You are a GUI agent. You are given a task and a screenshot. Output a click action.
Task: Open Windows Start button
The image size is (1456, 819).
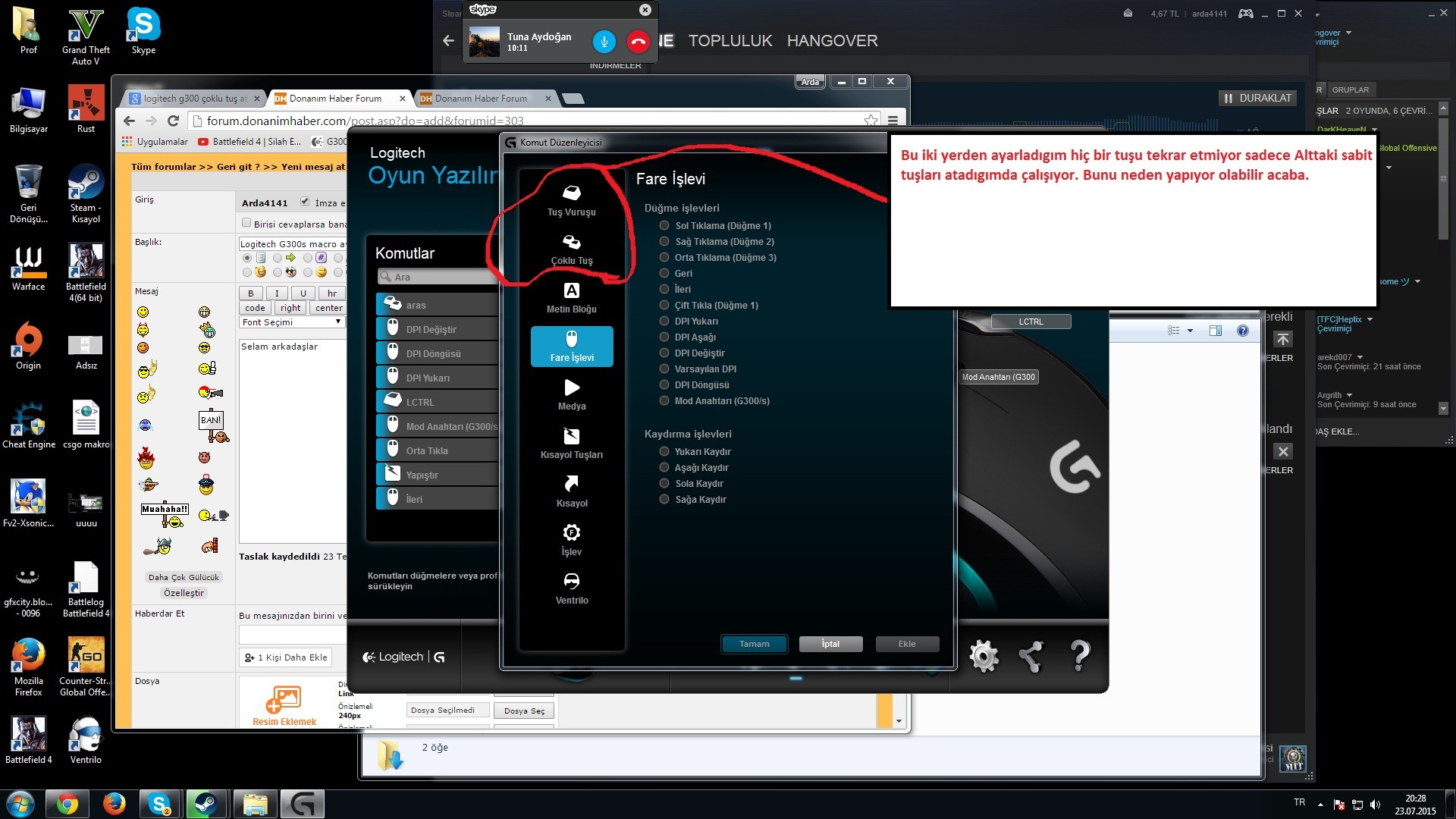click(20, 804)
